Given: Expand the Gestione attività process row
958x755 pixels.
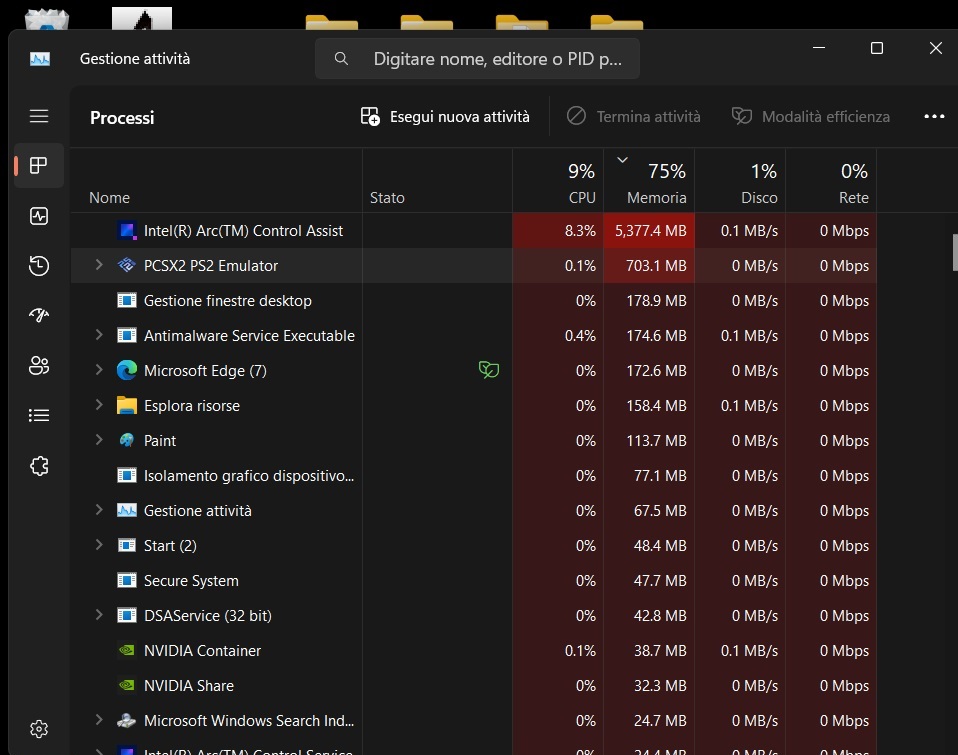Looking at the screenshot, I should pyautogui.click(x=99, y=509).
